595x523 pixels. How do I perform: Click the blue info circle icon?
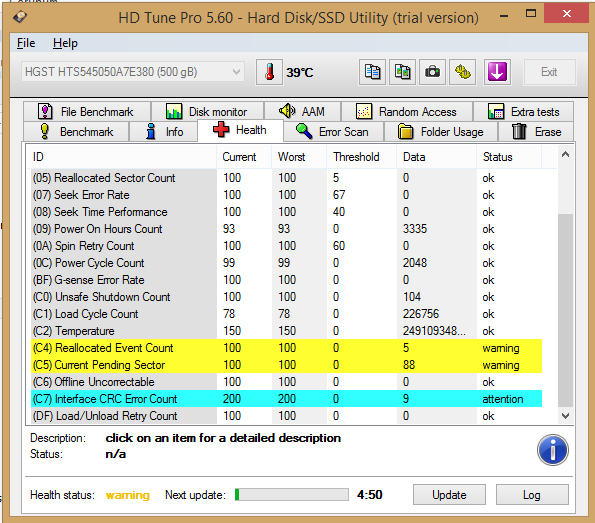click(x=552, y=450)
